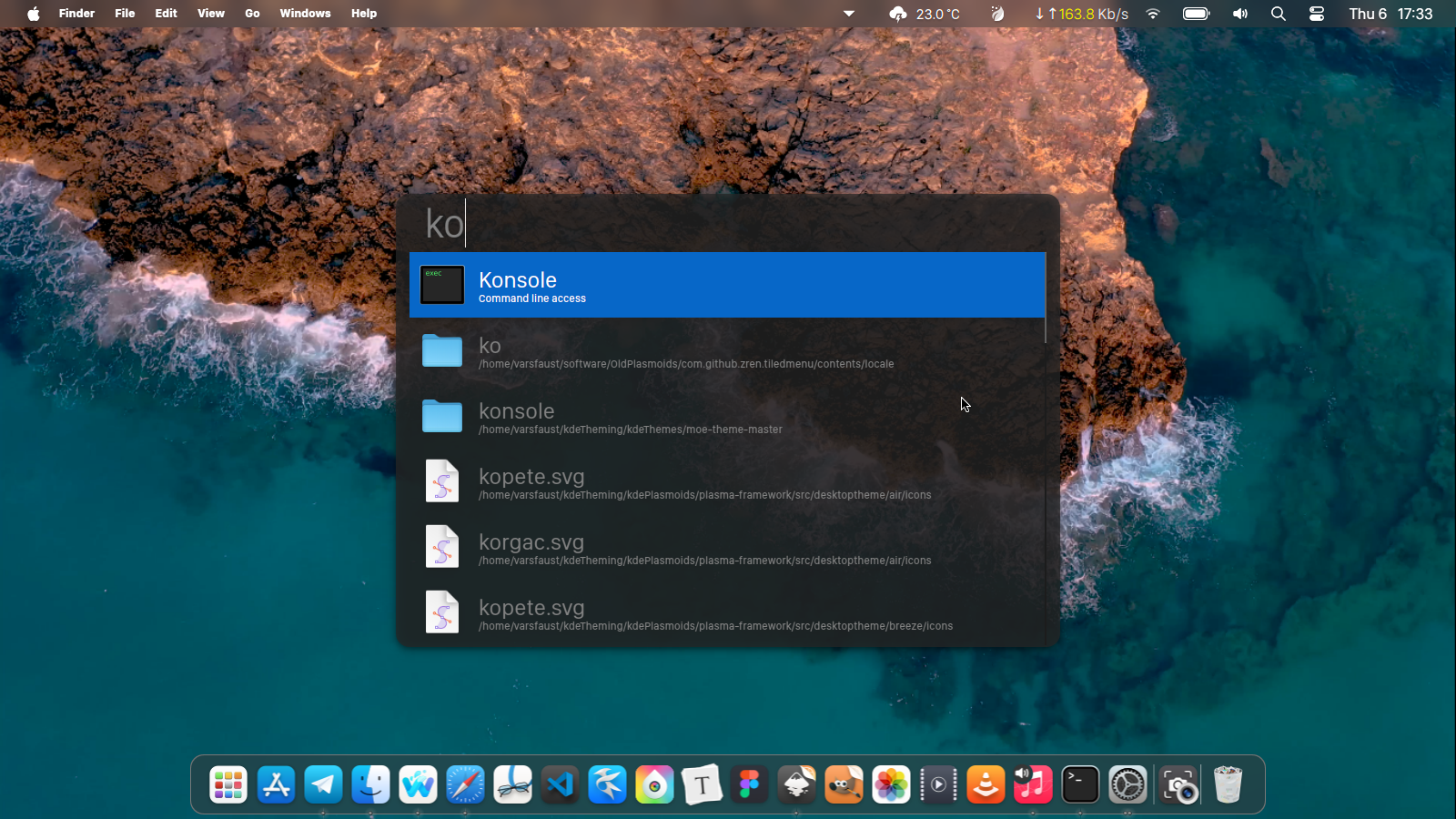Launch Visual Studio Code from the dock
The image size is (1456, 819).
tap(560, 784)
